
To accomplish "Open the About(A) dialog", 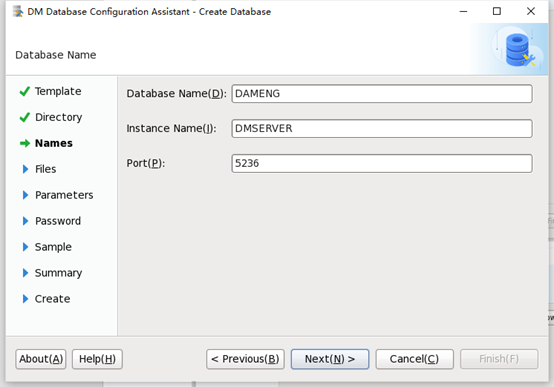I will pos(41,359).
